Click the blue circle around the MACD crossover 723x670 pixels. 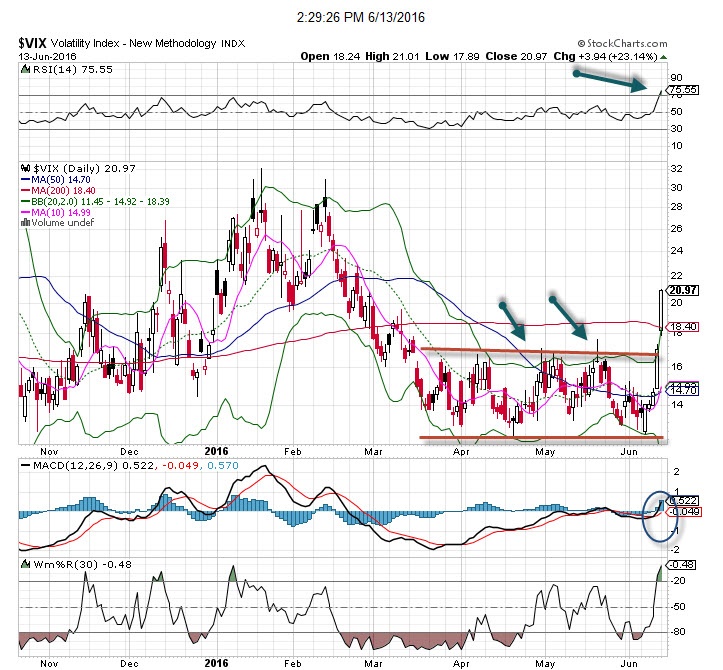point(655,514)
